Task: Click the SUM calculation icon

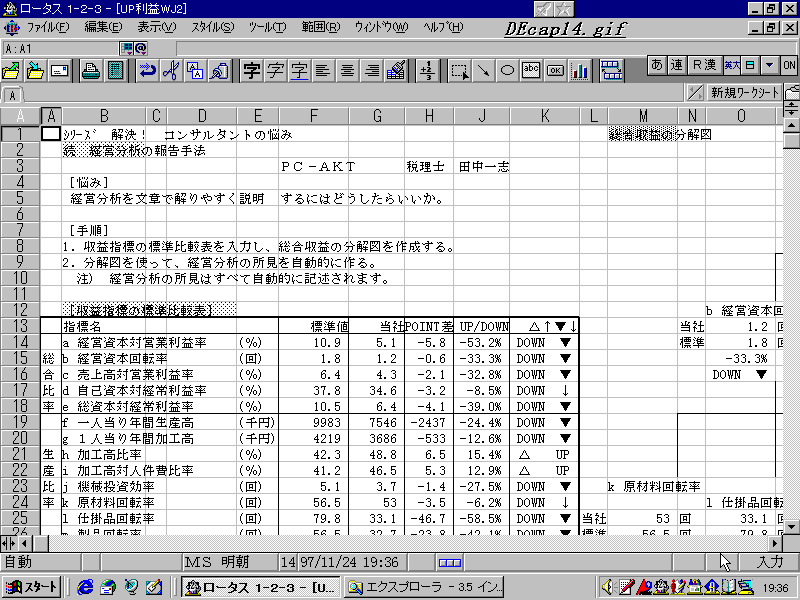Action: [427, 70]
